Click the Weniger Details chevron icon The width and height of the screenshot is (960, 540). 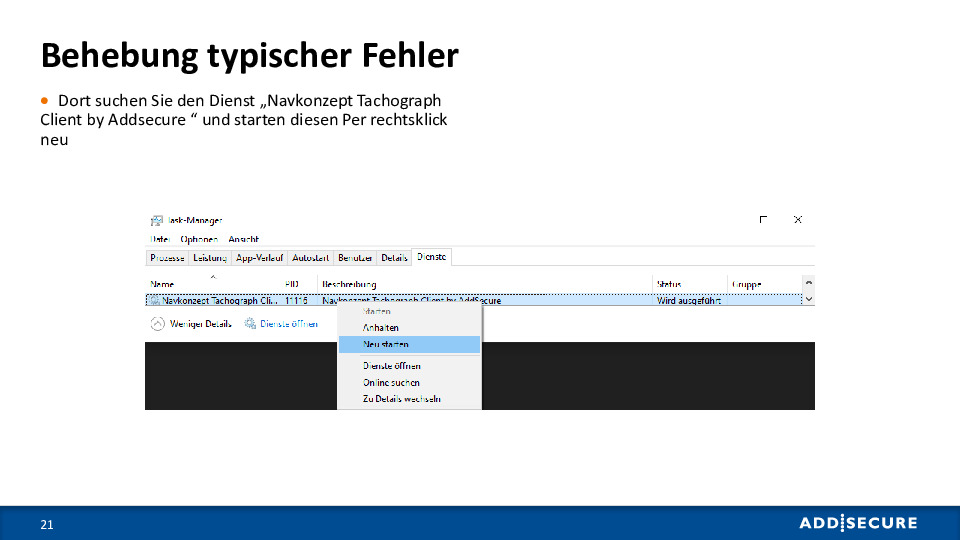[157, 323]
